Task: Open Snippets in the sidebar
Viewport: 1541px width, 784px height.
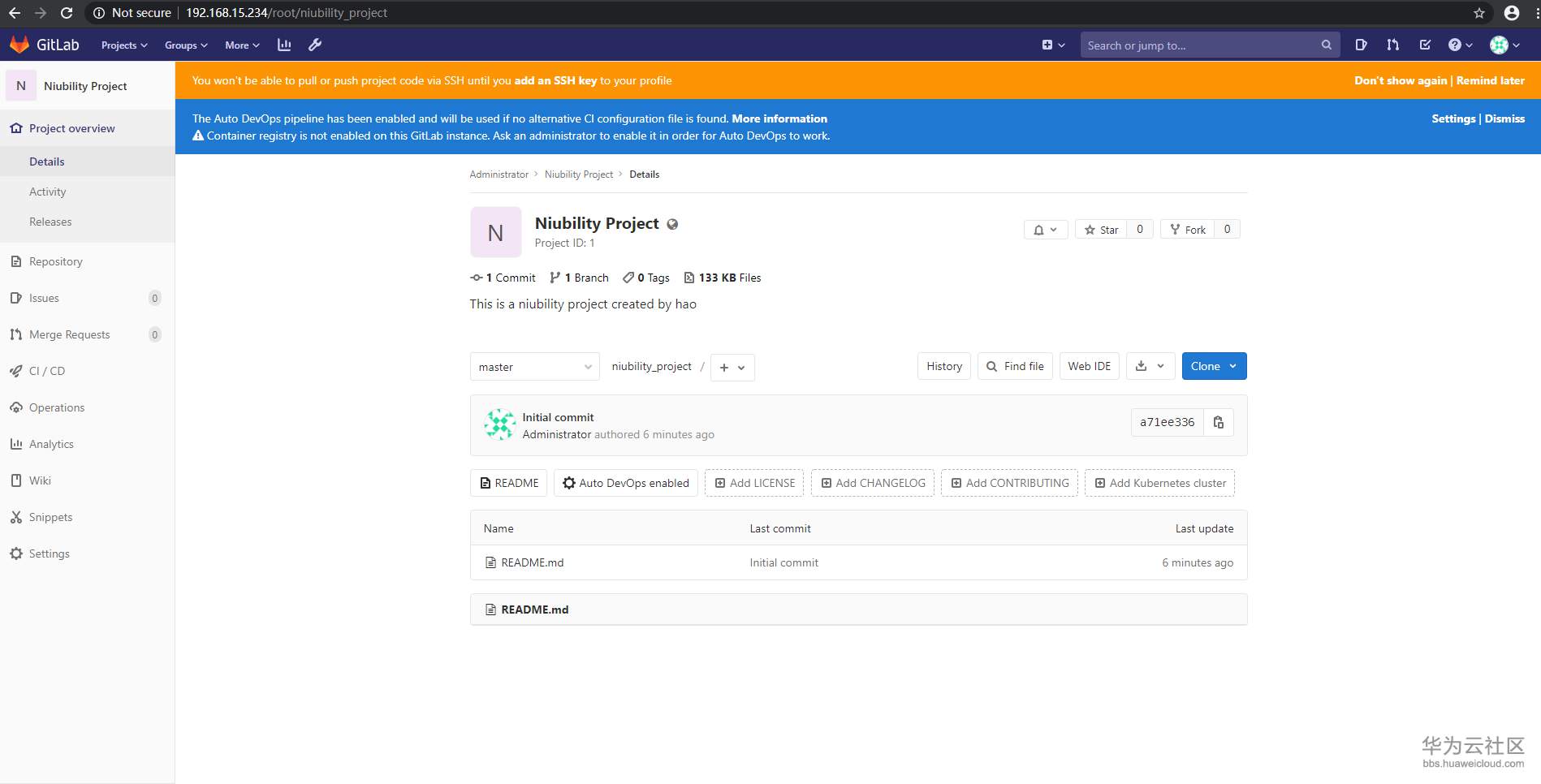Action: click(87, 517)
